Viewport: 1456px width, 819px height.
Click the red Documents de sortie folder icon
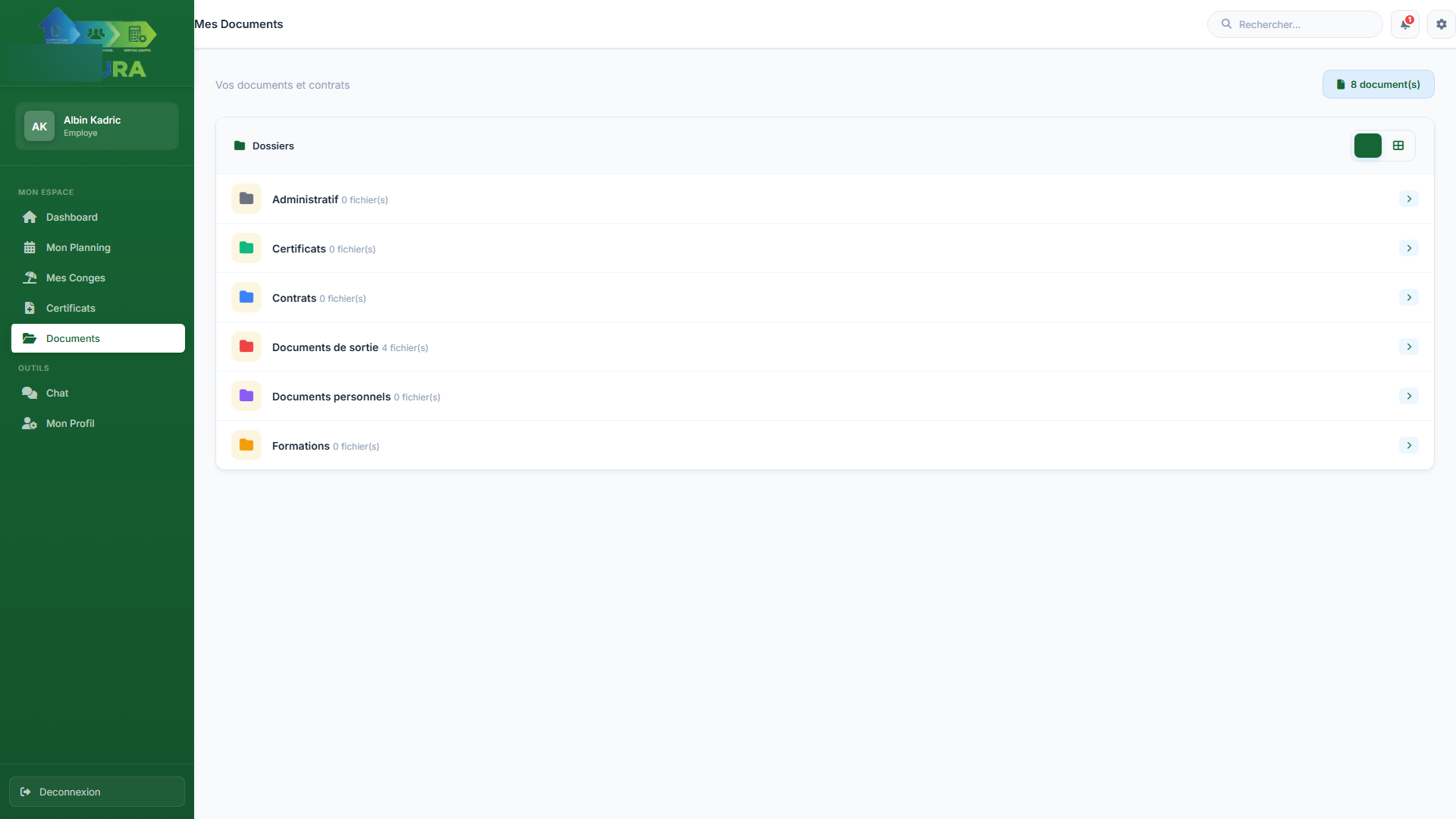[246, 347]
